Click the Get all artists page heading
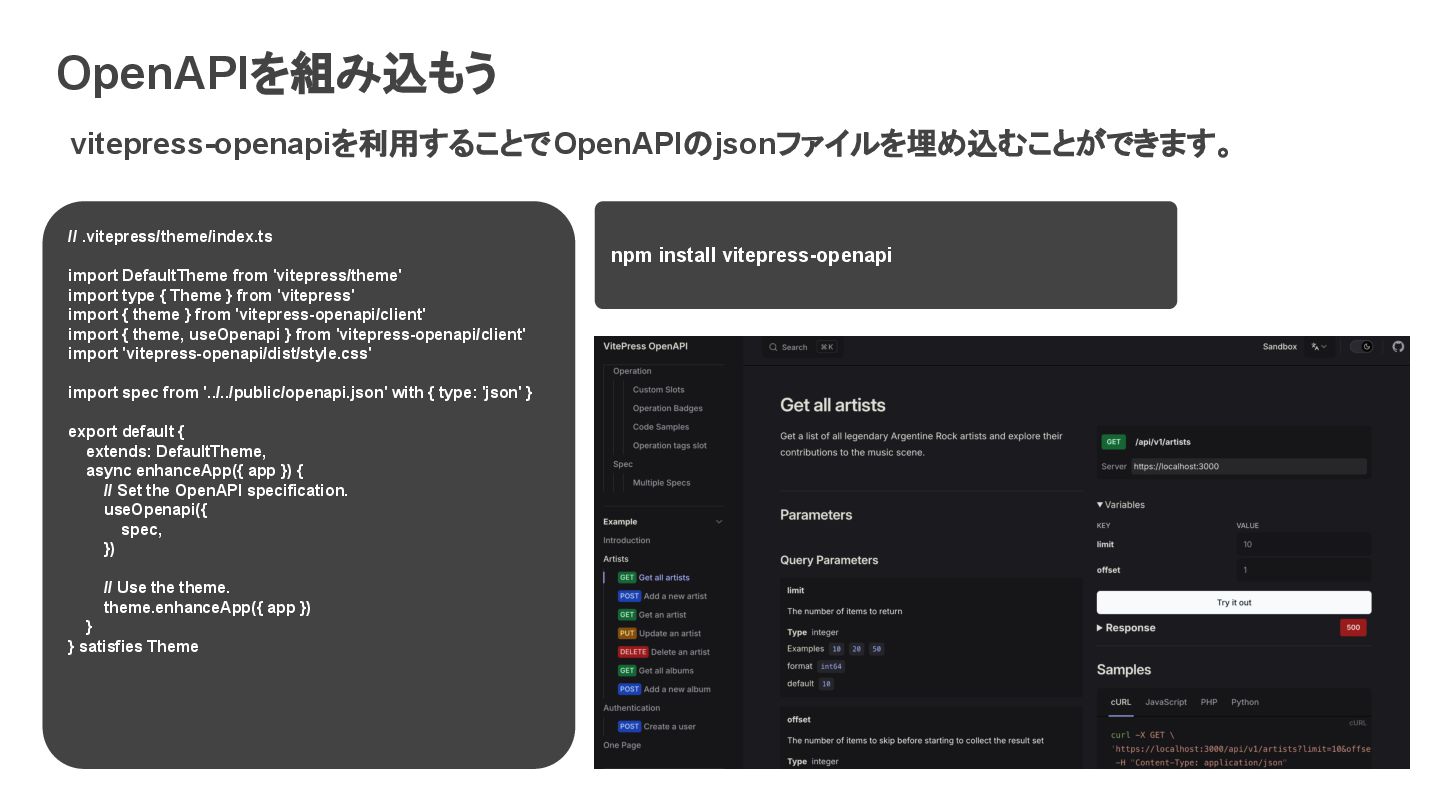The image size is (1440, 810). 833,405
